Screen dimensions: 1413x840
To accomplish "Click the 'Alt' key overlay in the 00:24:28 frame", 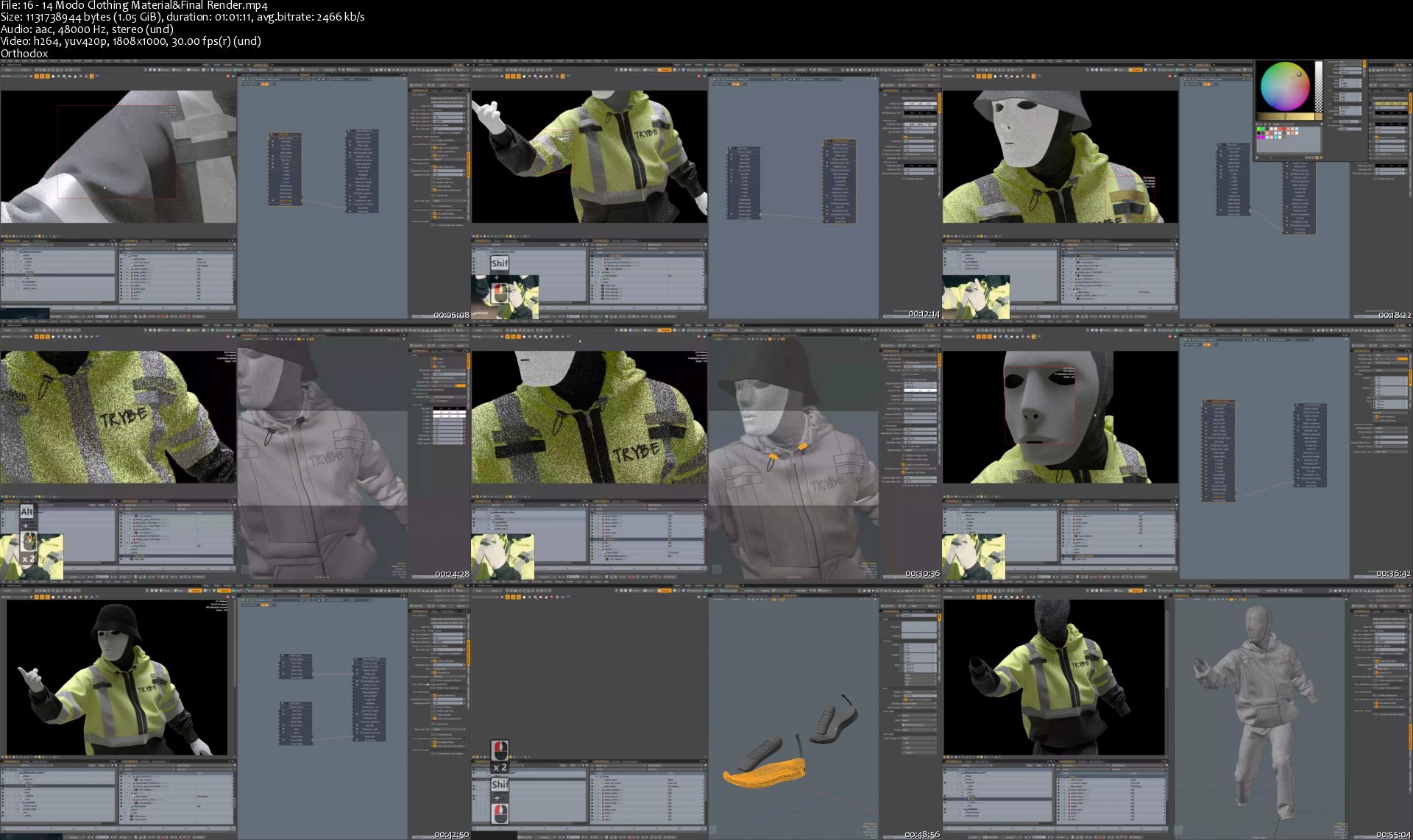I will click(x=27, y=512).
